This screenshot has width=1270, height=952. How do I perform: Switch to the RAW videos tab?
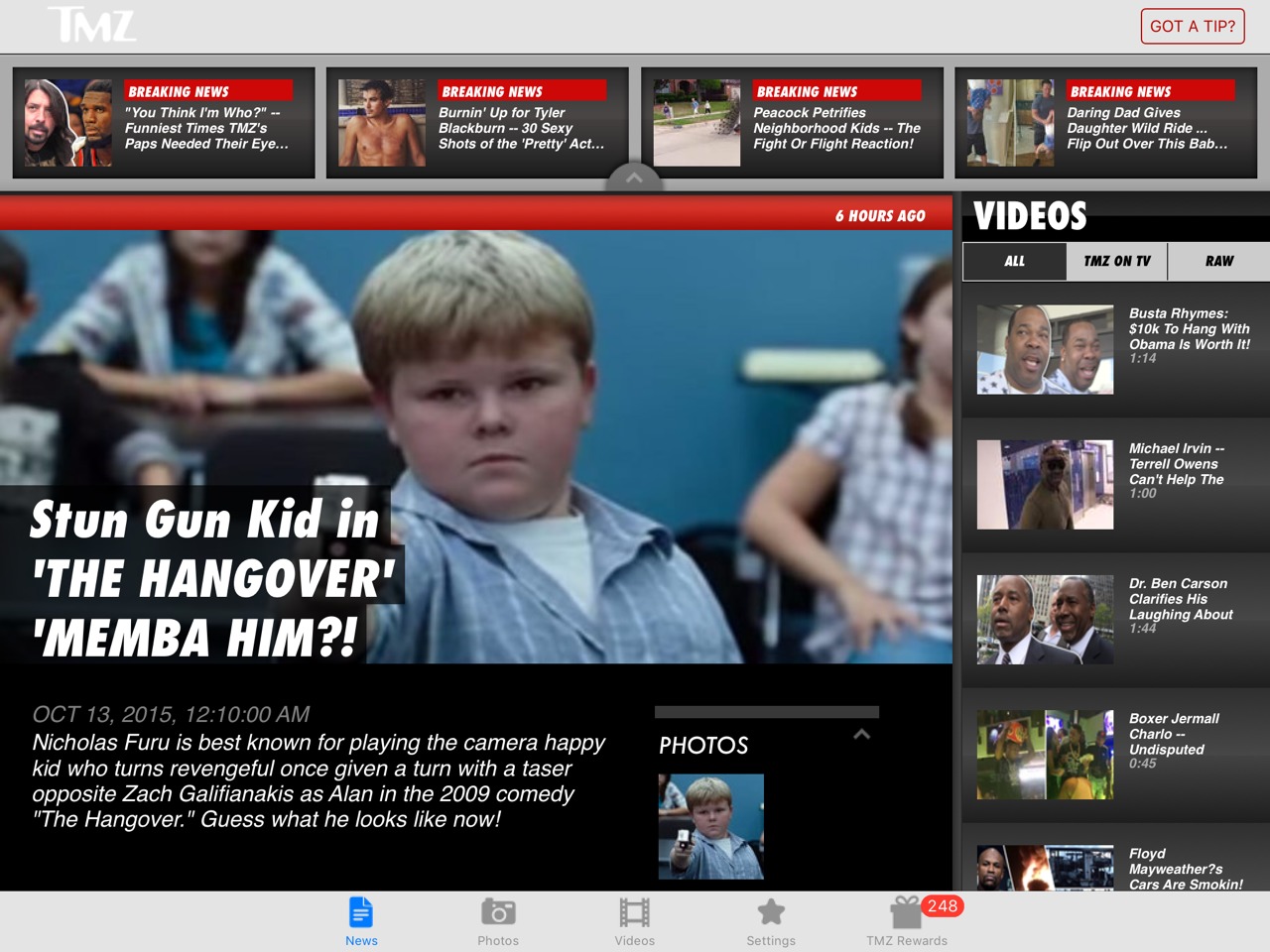[x=1218, y=261]
